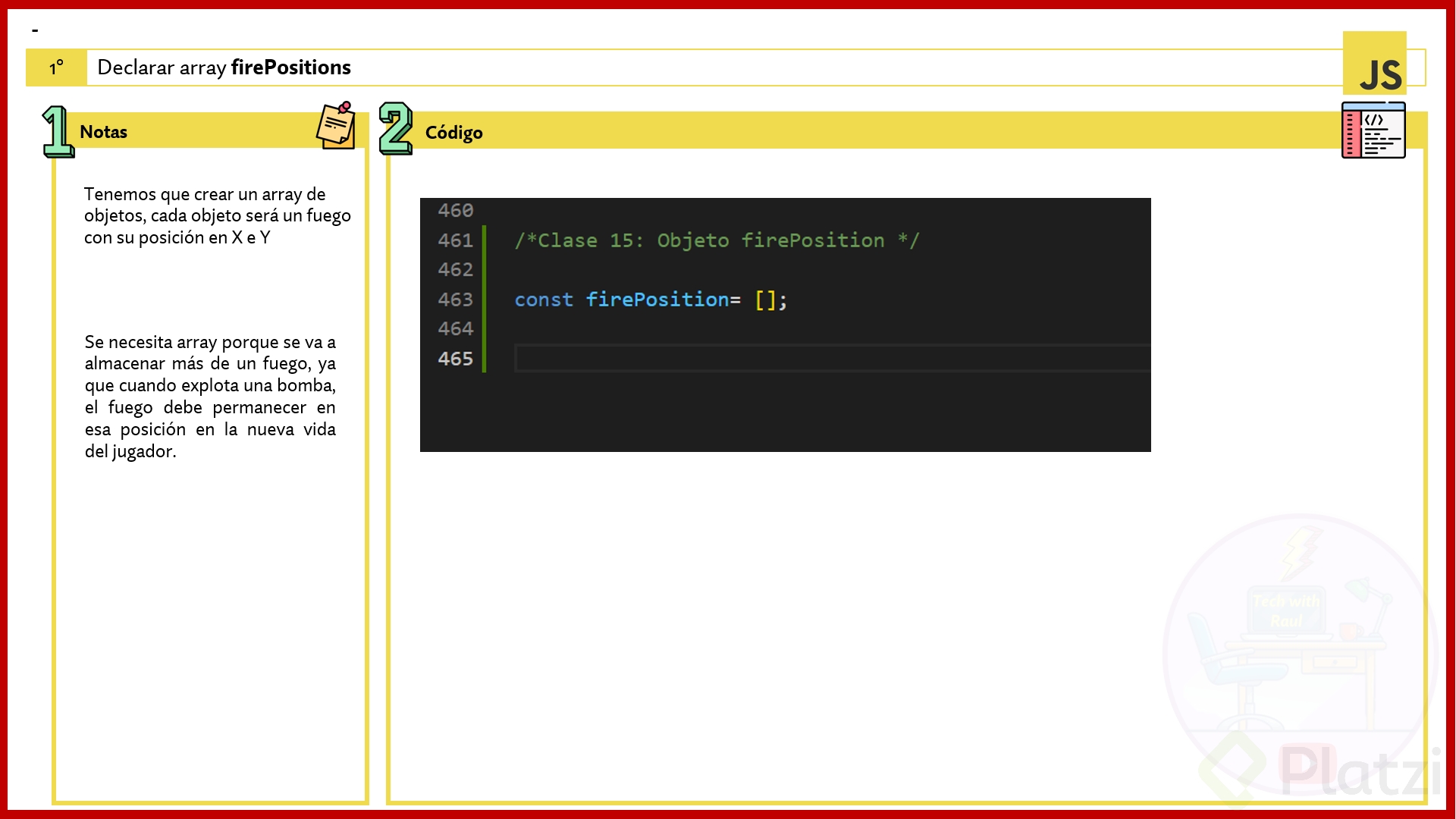The height and width of the screenshot is (819, 1456).
Task: Click the 'Notas' heading
Action: coord(103,132)
